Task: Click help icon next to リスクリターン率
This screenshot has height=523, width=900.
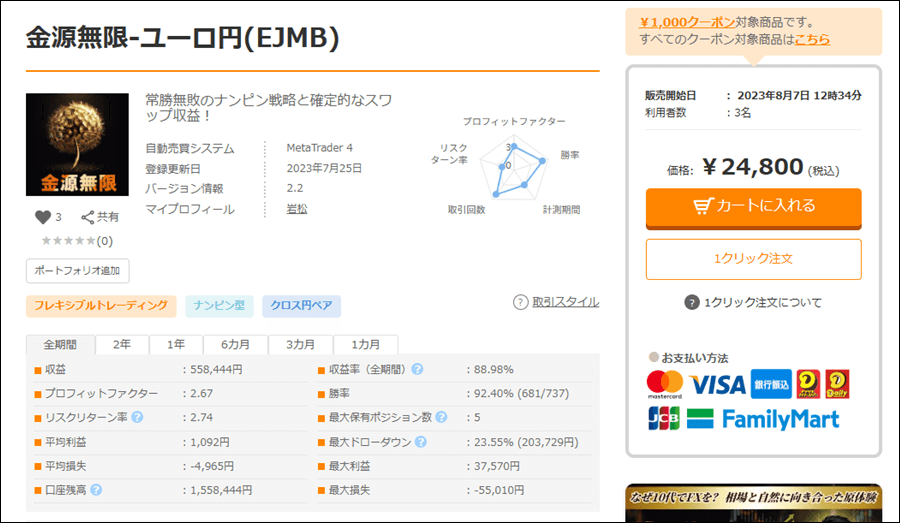Action: 136,416
